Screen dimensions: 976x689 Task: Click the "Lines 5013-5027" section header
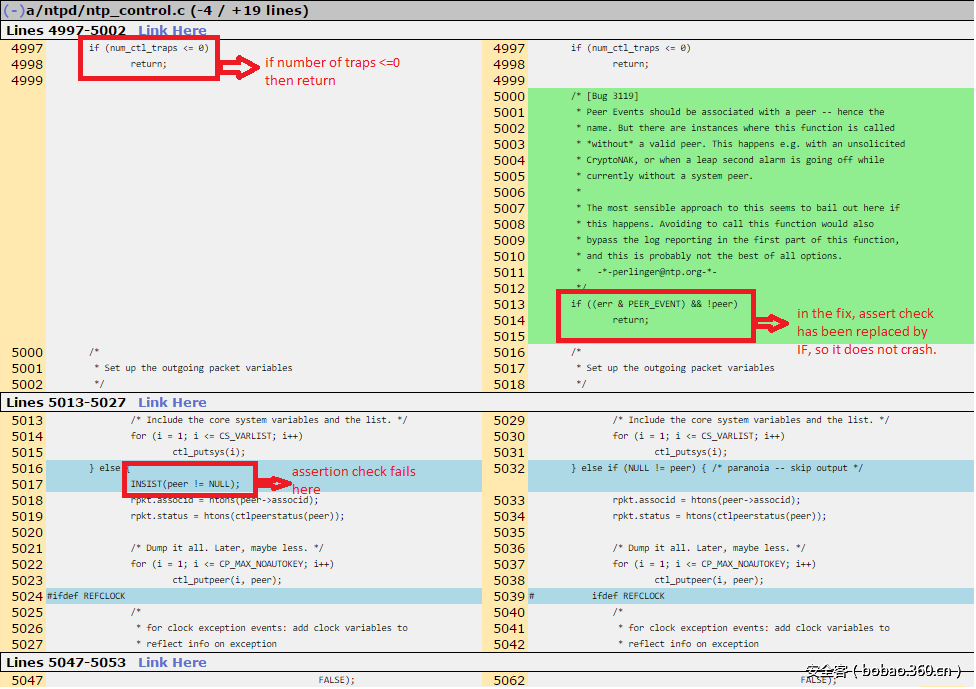(66, 402)
